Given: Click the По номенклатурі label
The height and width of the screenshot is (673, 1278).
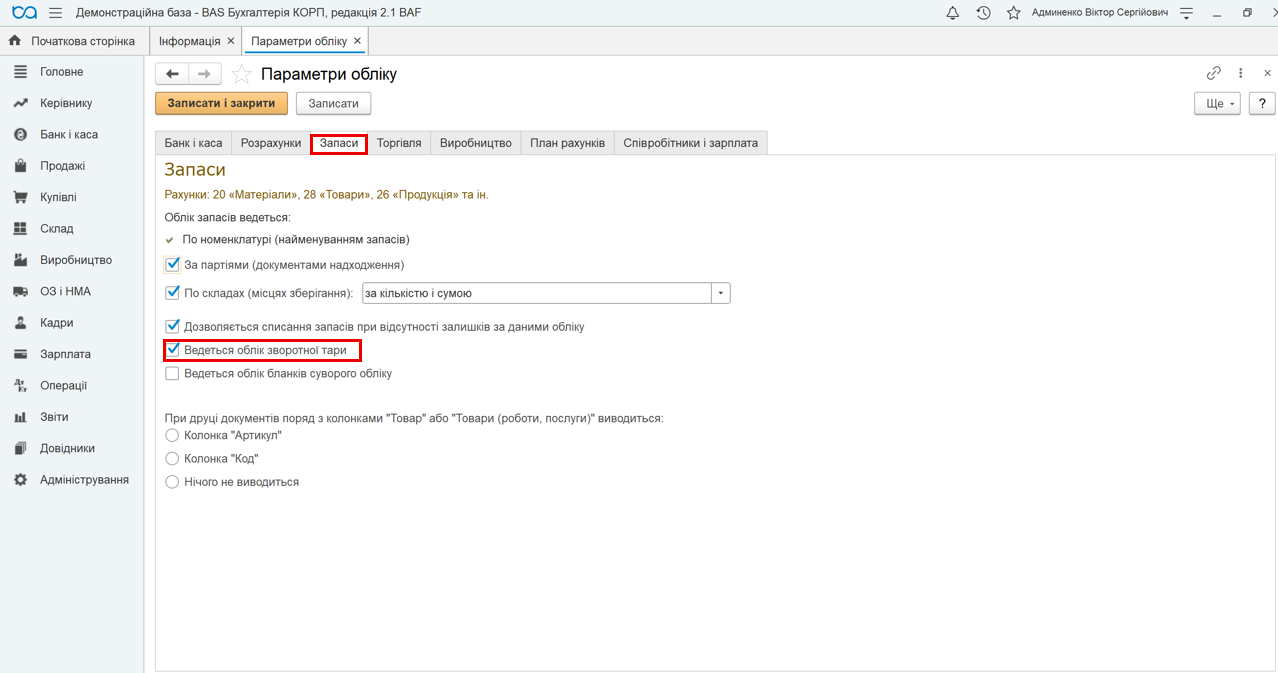Looking at the screenshot, I should [x=296, y=240].
